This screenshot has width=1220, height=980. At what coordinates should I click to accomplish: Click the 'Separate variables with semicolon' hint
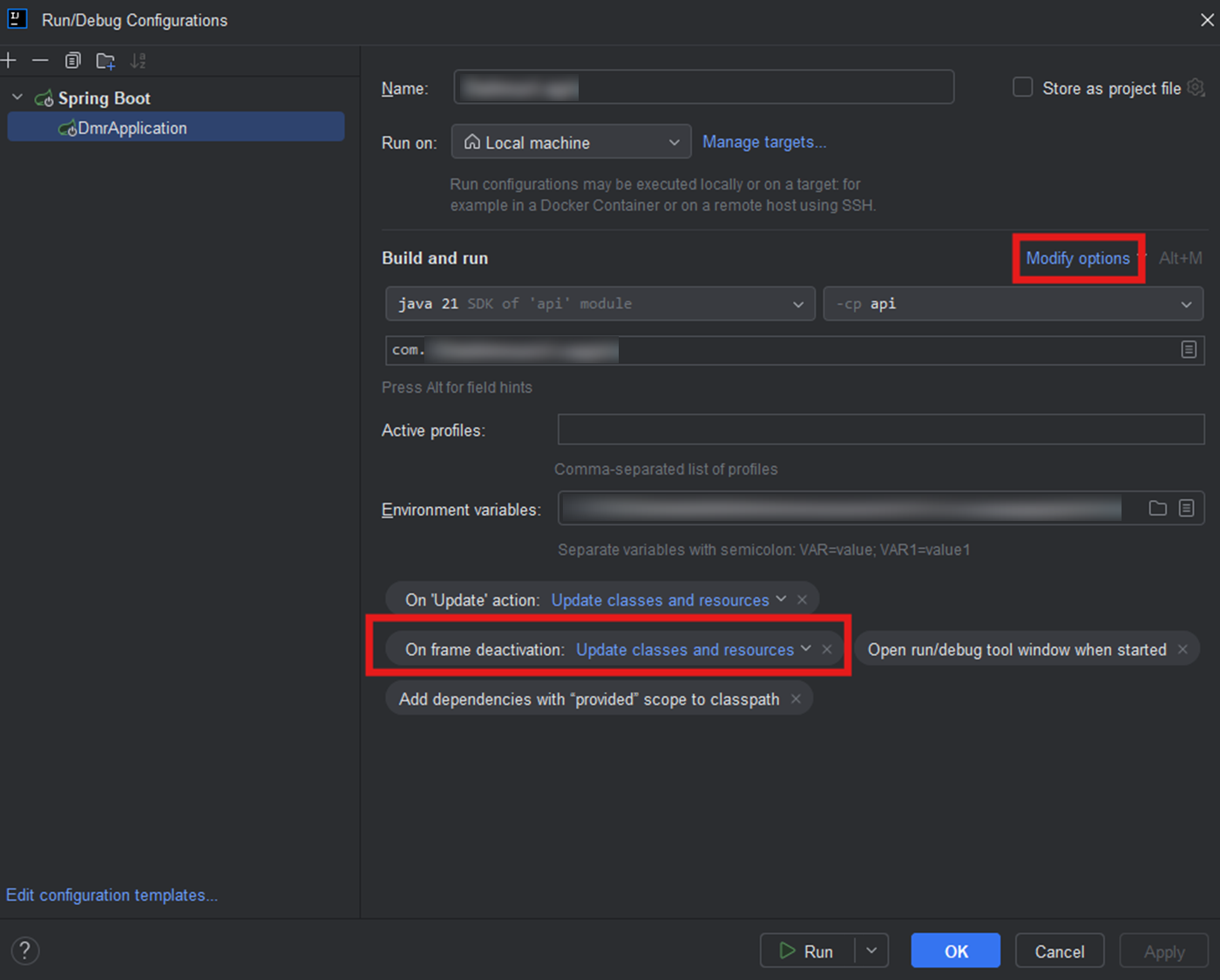(764, 550)
